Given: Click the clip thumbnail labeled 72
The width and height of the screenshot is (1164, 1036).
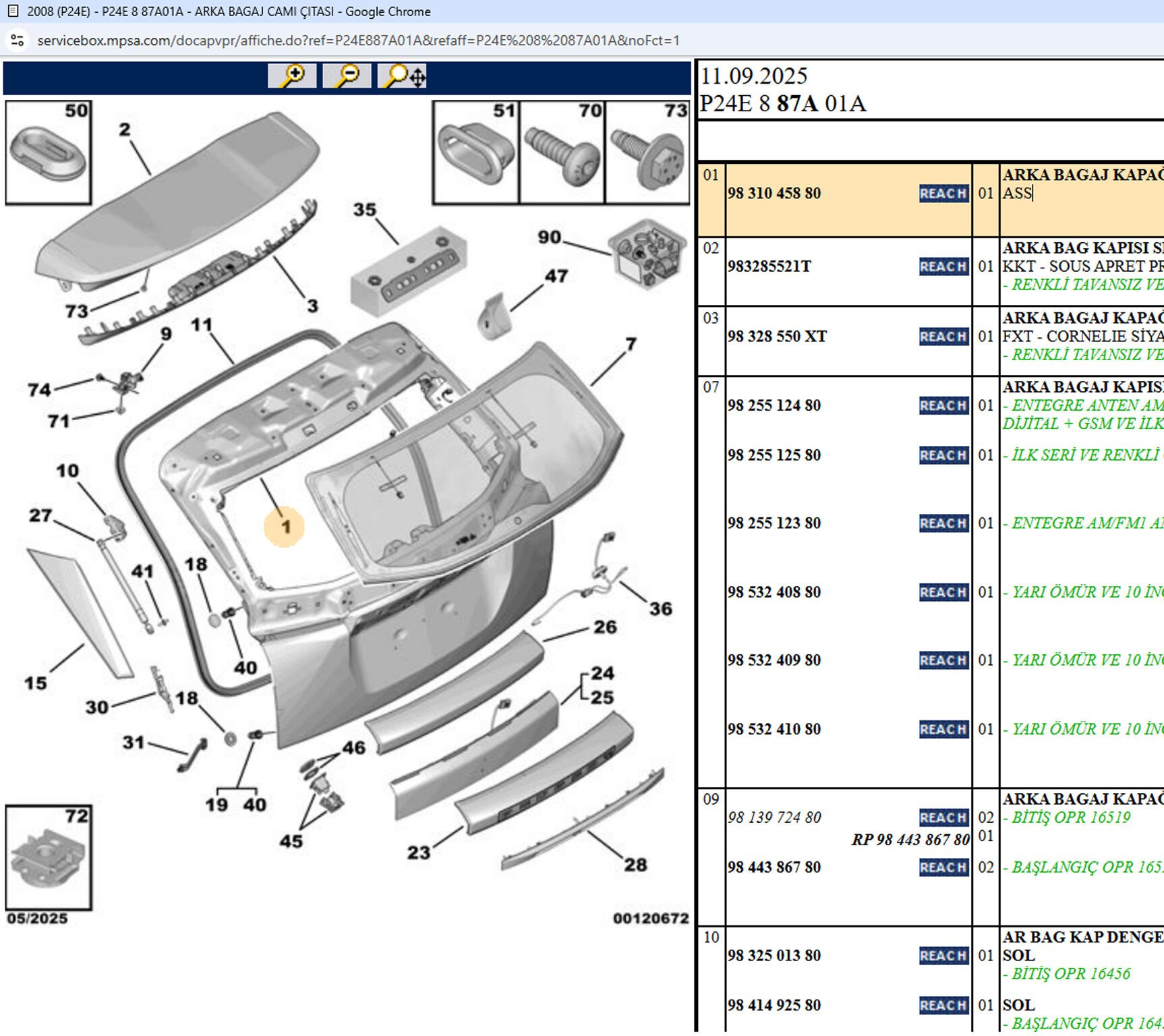Looking at the screenshot, I should click(48, 857).
